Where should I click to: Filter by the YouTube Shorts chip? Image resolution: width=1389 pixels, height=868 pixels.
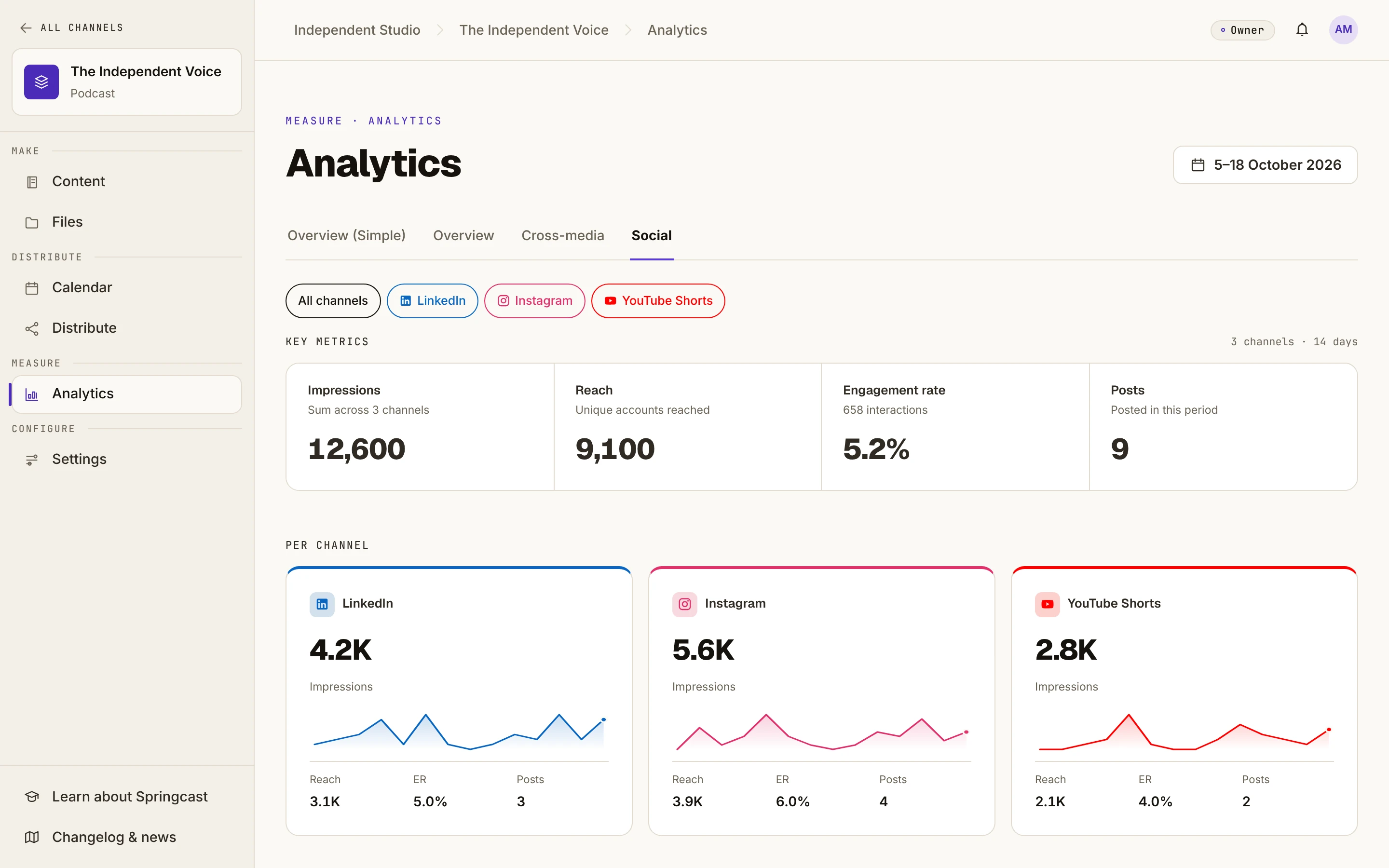658,301
